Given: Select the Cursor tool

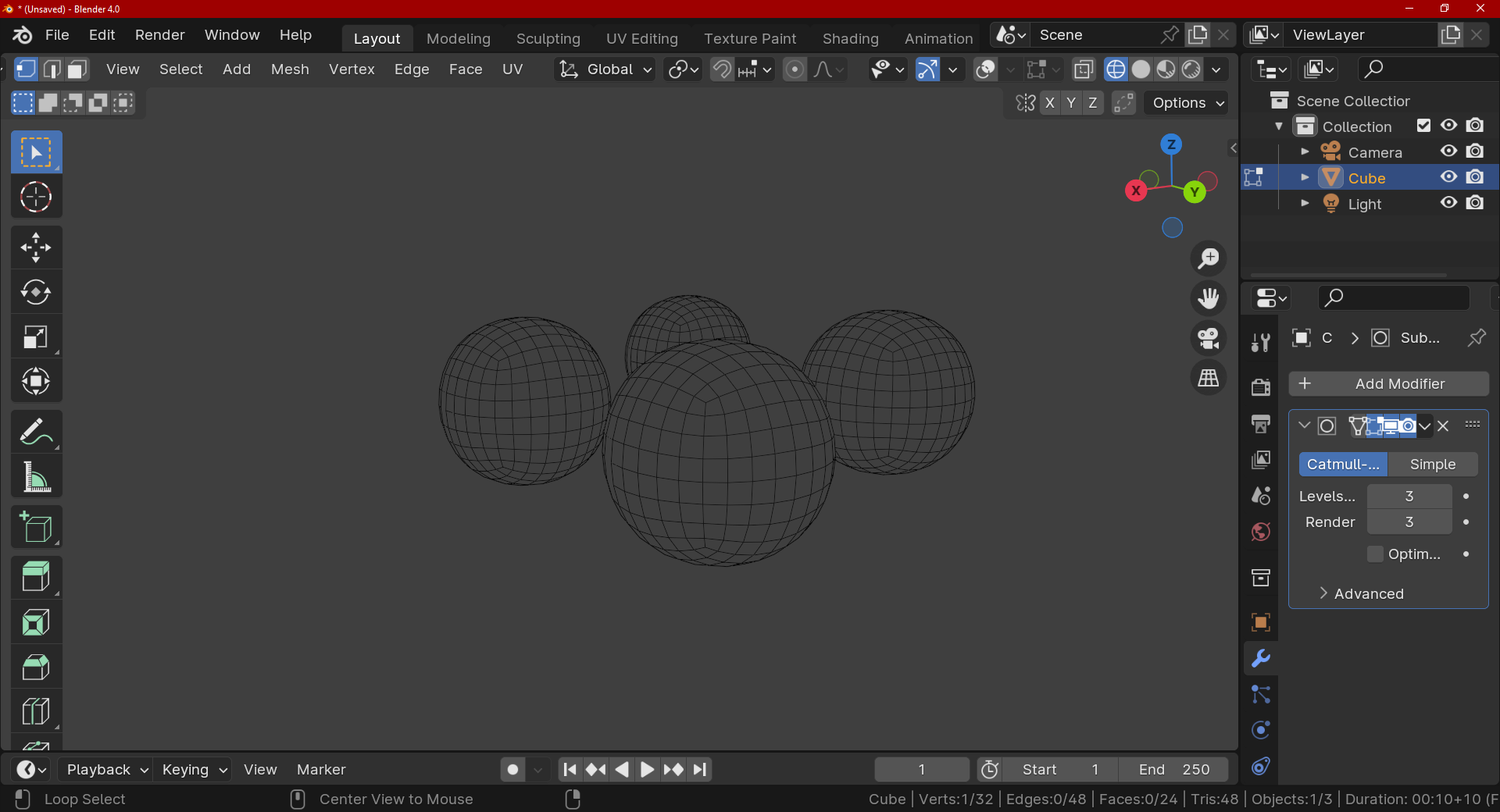Looking at the screenshot, I should click(36, 198).
